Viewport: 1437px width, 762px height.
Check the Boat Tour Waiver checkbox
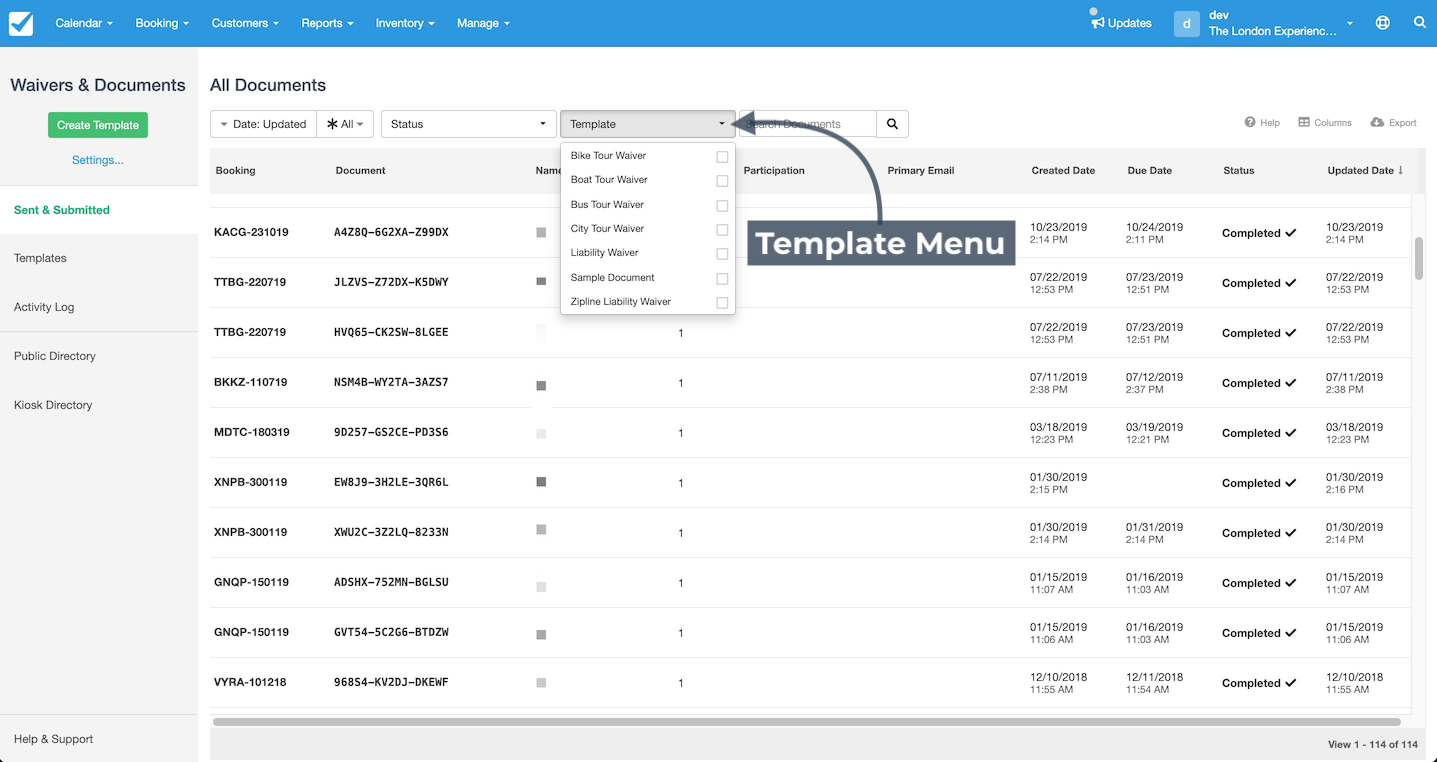[x=722, y=181]
